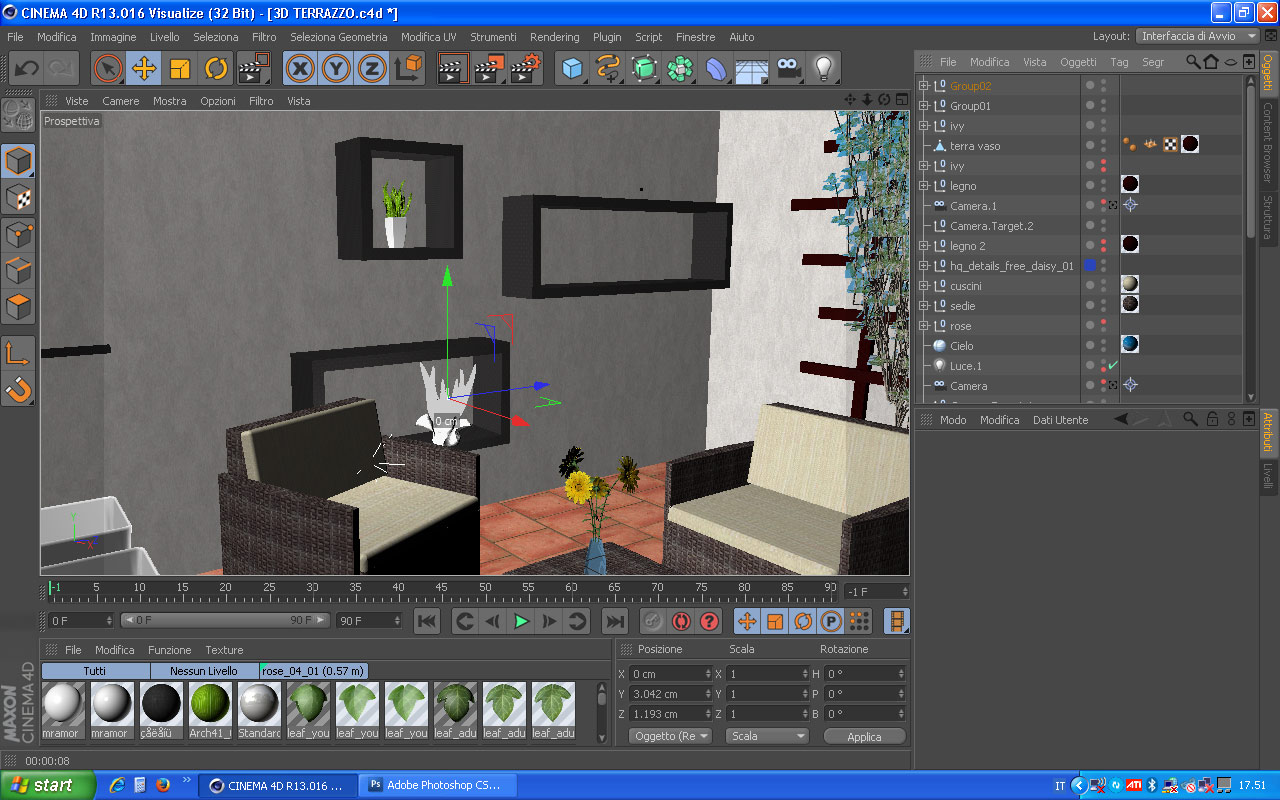1280x800 pixels.
Task: Add a Cube primitive object
Action: [573, 69]
